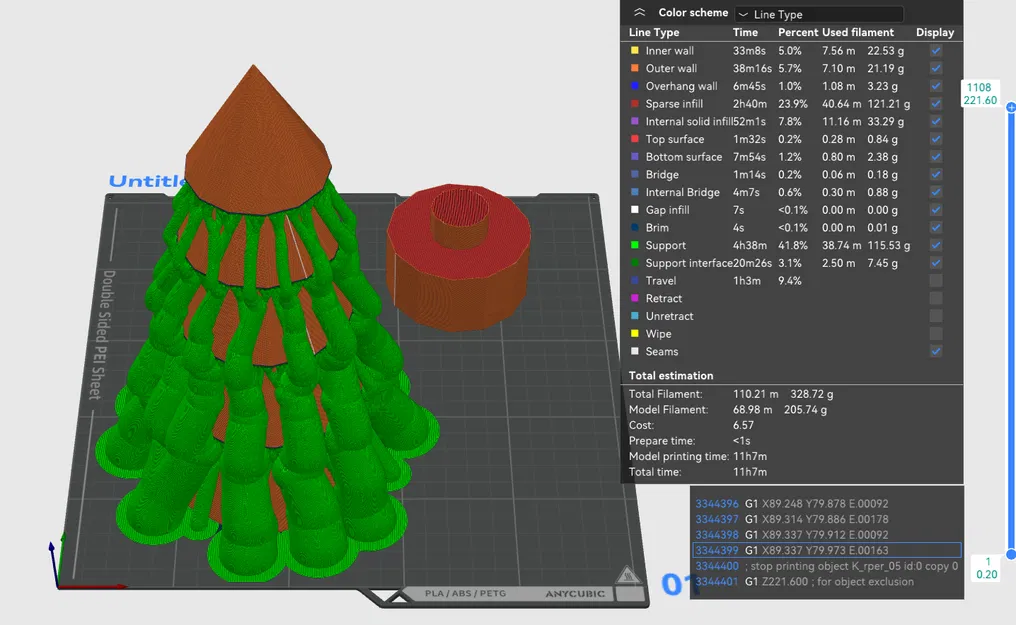Select G-code line 3344396
1016x625 pixels.
(826, 503)
